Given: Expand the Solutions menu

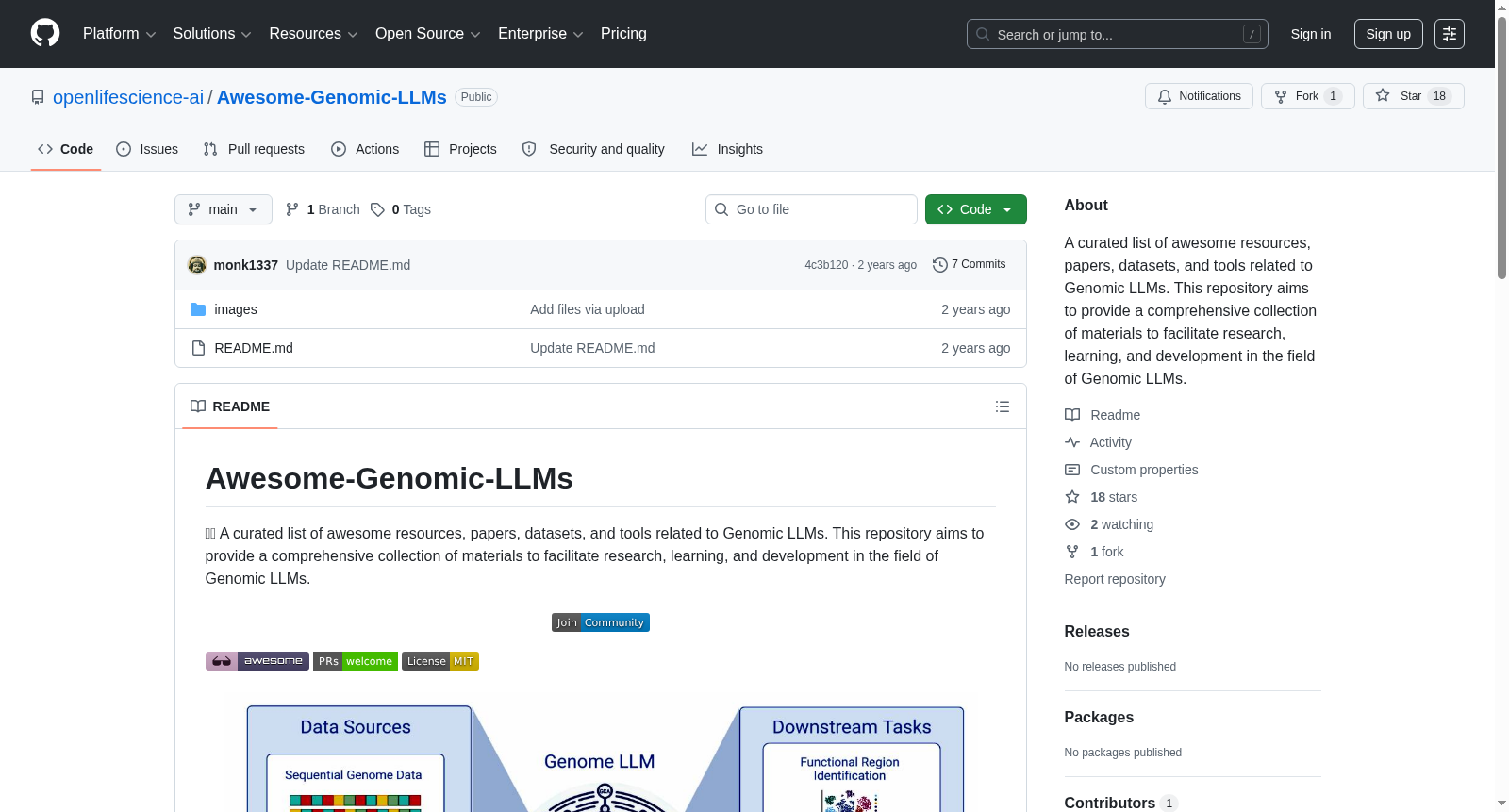Looking at the screenshot, I should point(212,34).
